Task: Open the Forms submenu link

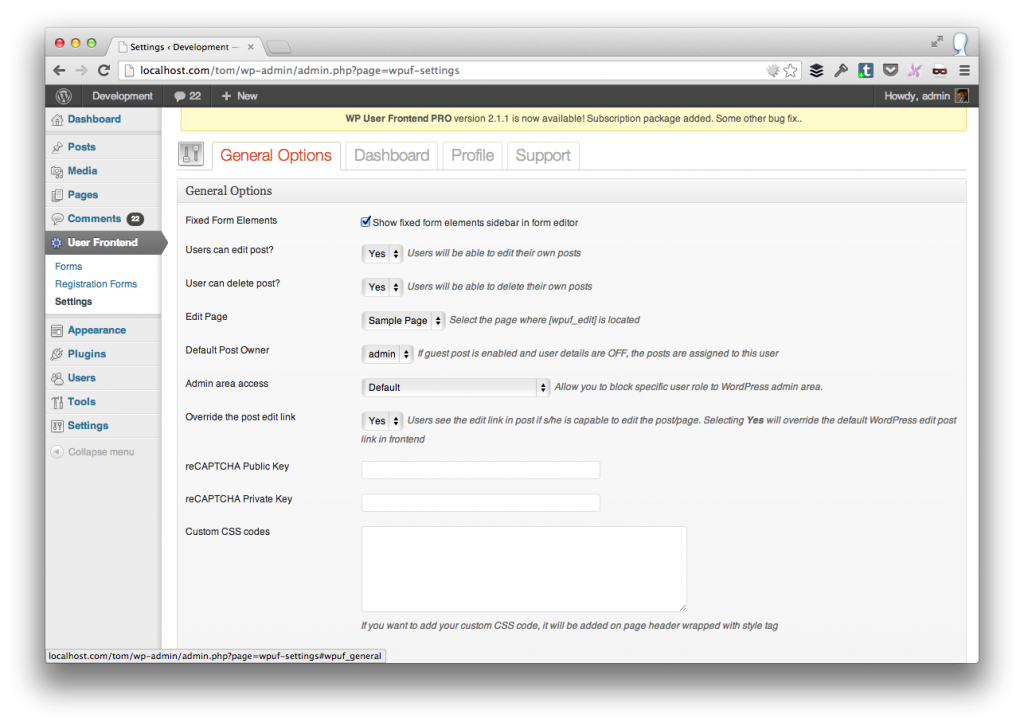Action: (69, 266)
